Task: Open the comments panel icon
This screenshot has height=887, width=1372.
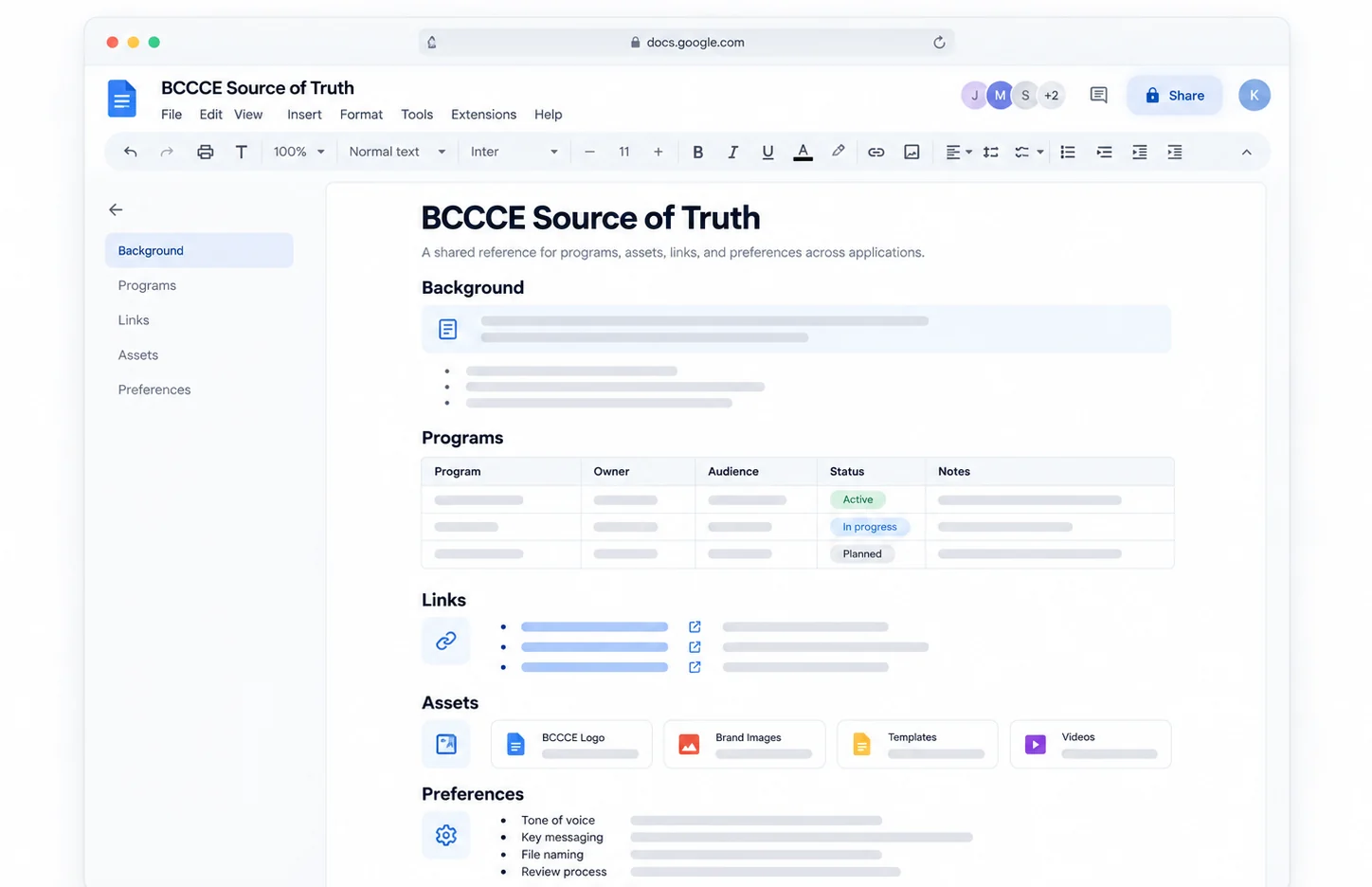Action: point(1098,95)
